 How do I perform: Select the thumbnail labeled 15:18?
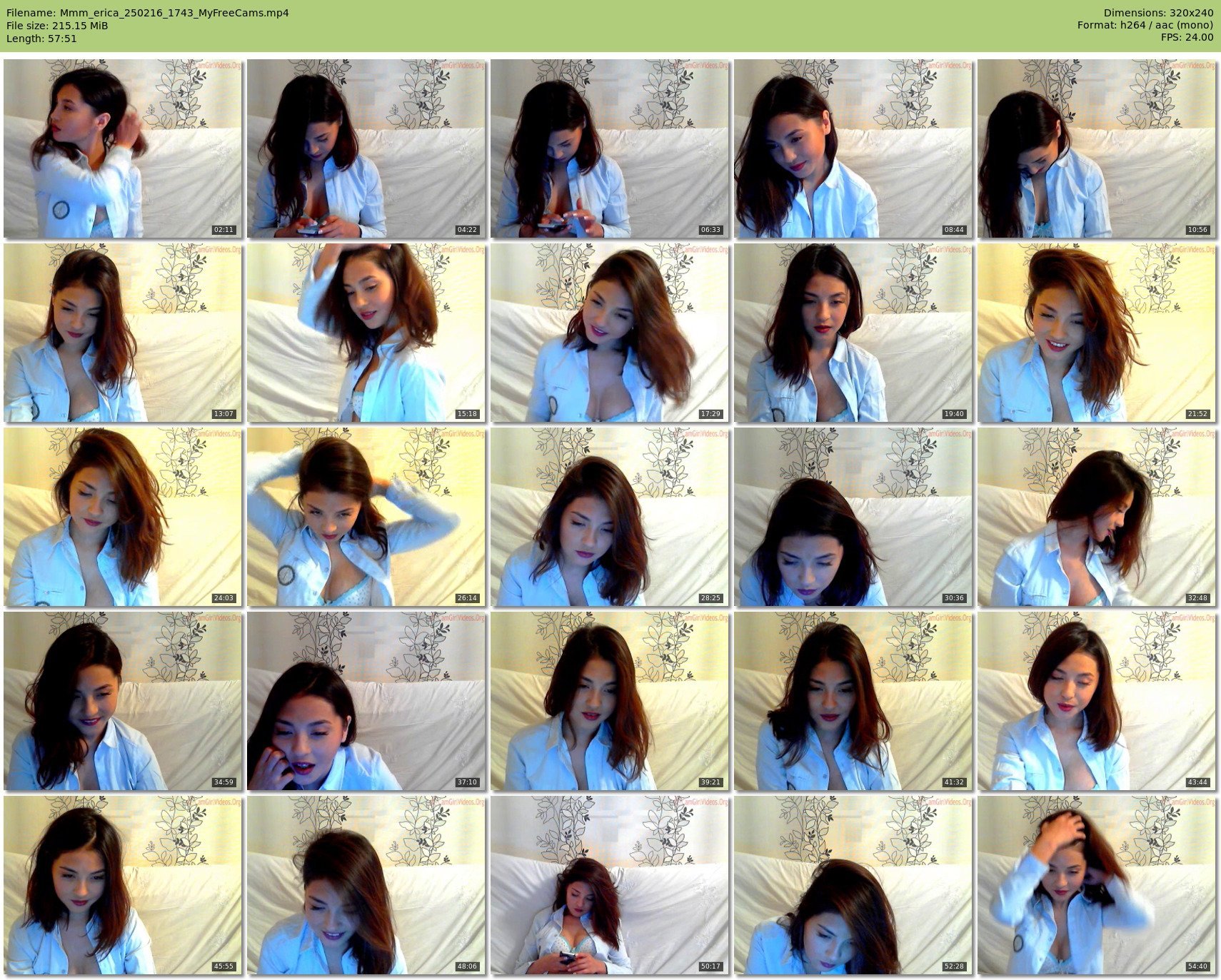click(x=366, y=333)
